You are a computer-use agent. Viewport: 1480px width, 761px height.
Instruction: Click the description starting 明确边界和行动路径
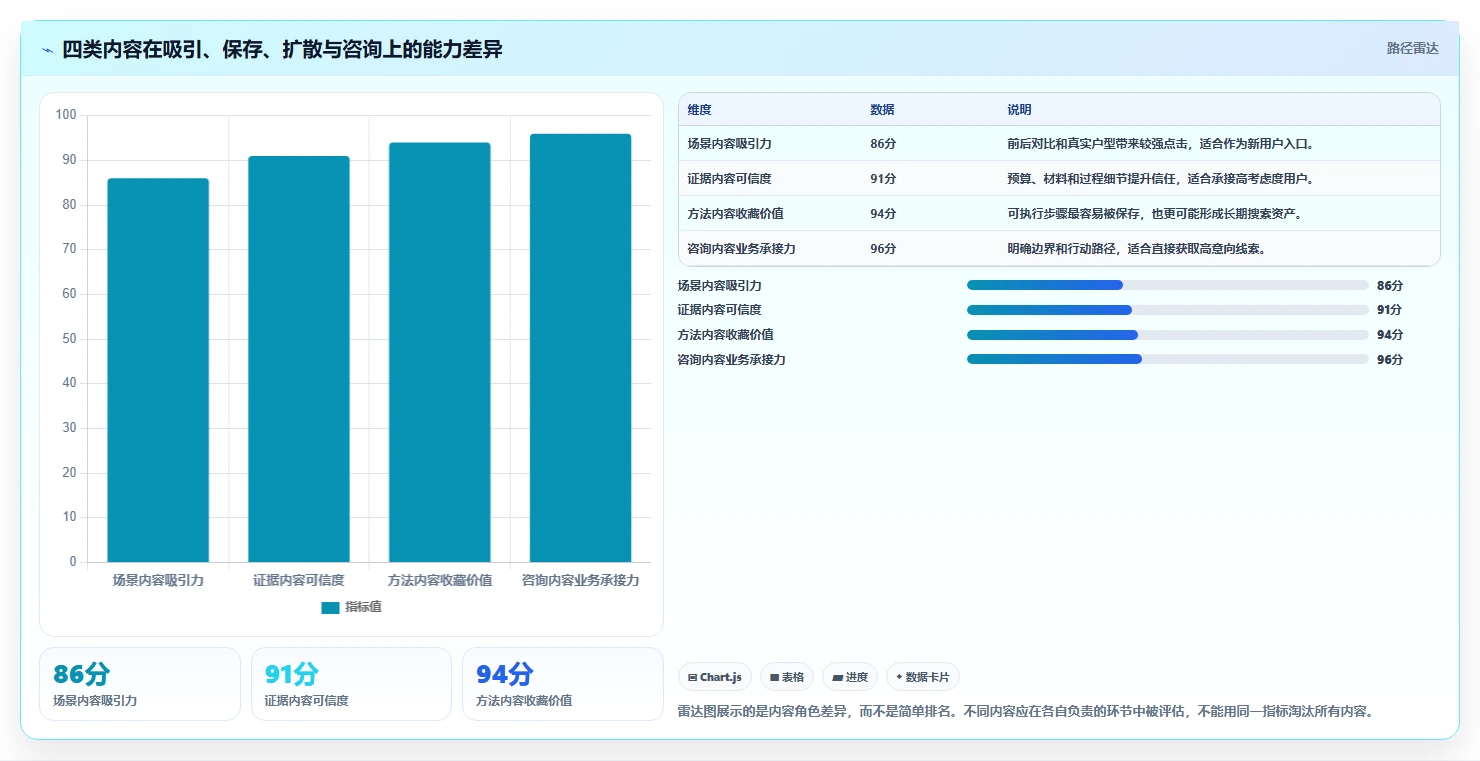pyautogui.click(x=1136, y=249)
